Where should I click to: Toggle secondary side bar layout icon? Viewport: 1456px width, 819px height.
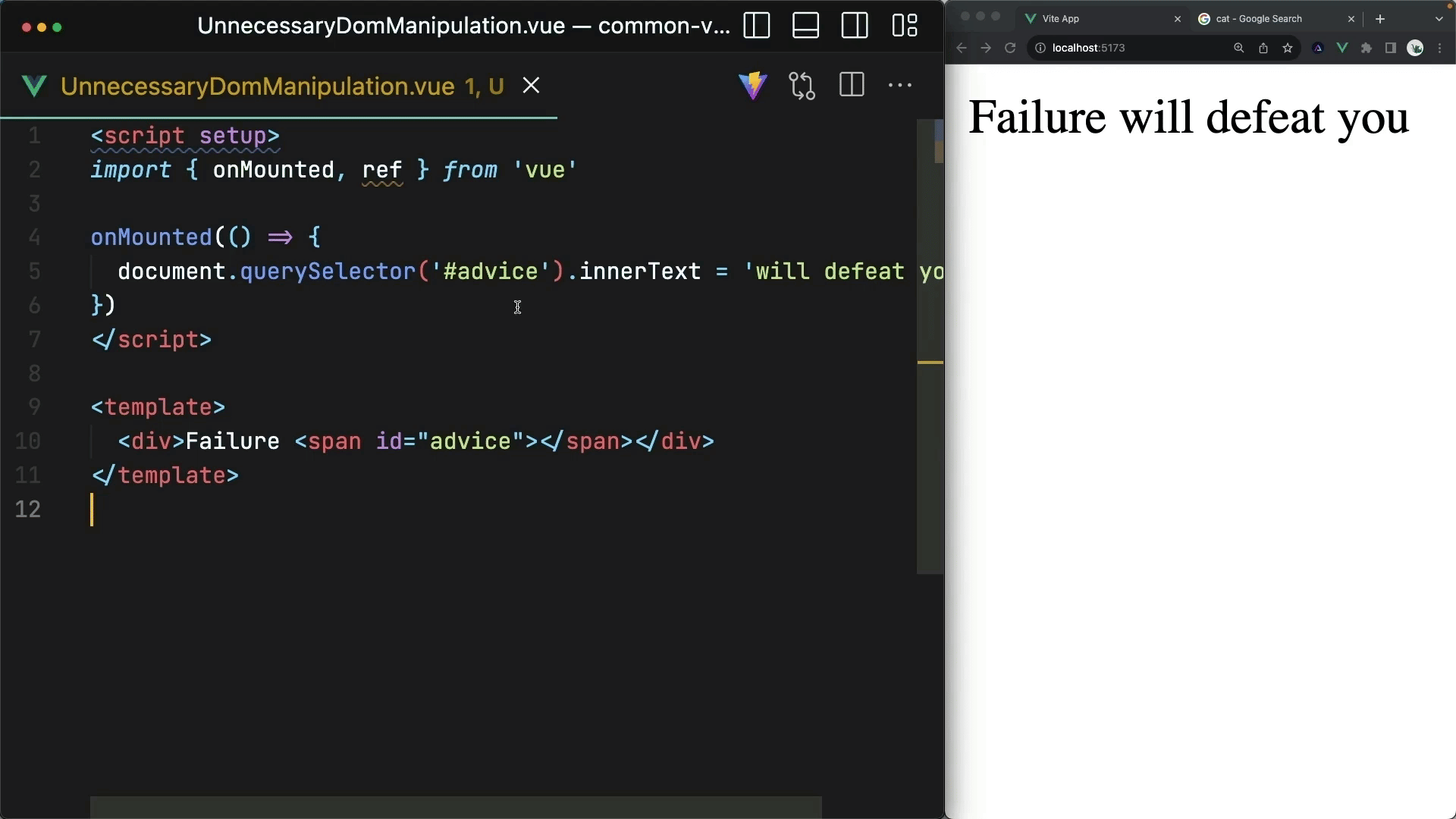coord(855,26)
